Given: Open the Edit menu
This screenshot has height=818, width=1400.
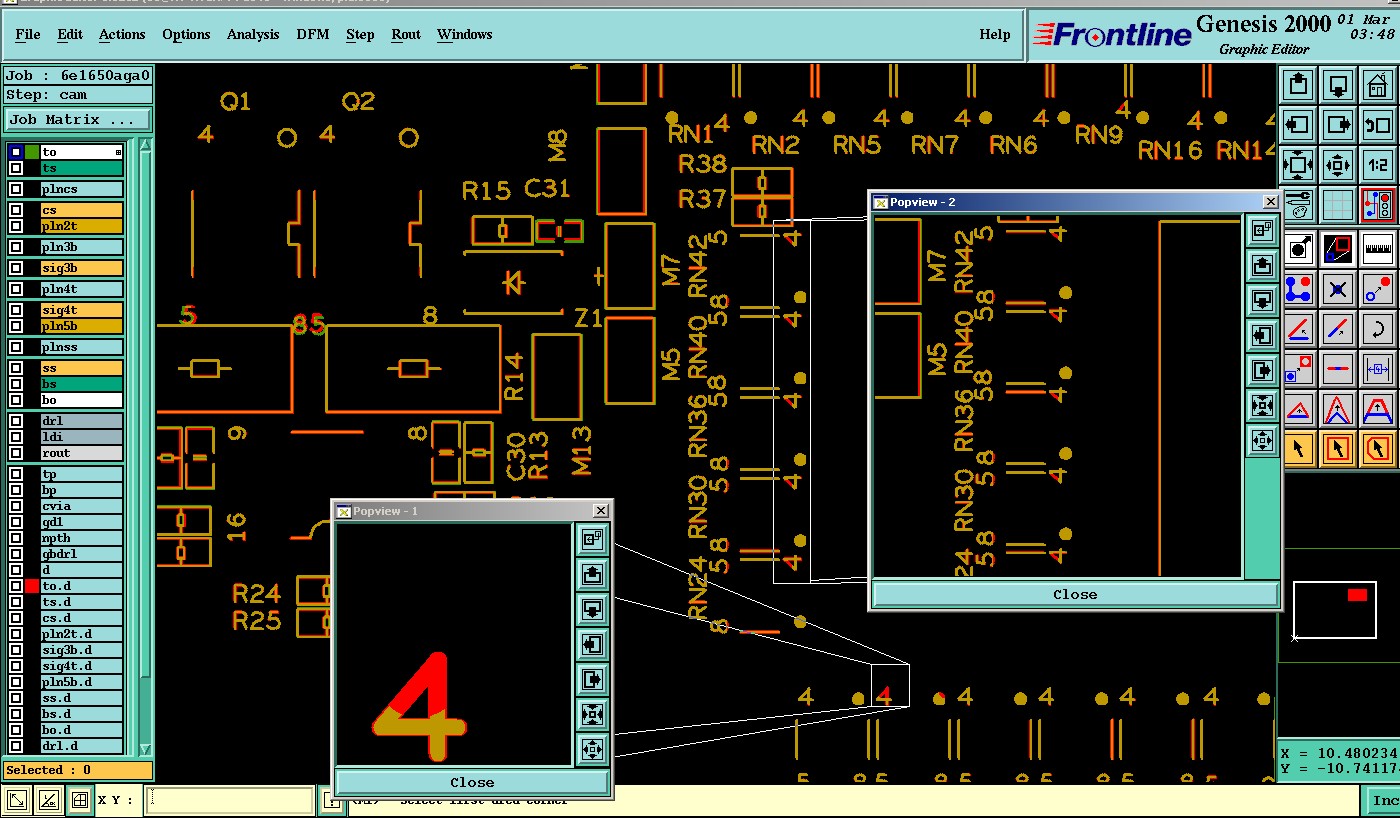Looking at the screenshot, I should [70, 34].
